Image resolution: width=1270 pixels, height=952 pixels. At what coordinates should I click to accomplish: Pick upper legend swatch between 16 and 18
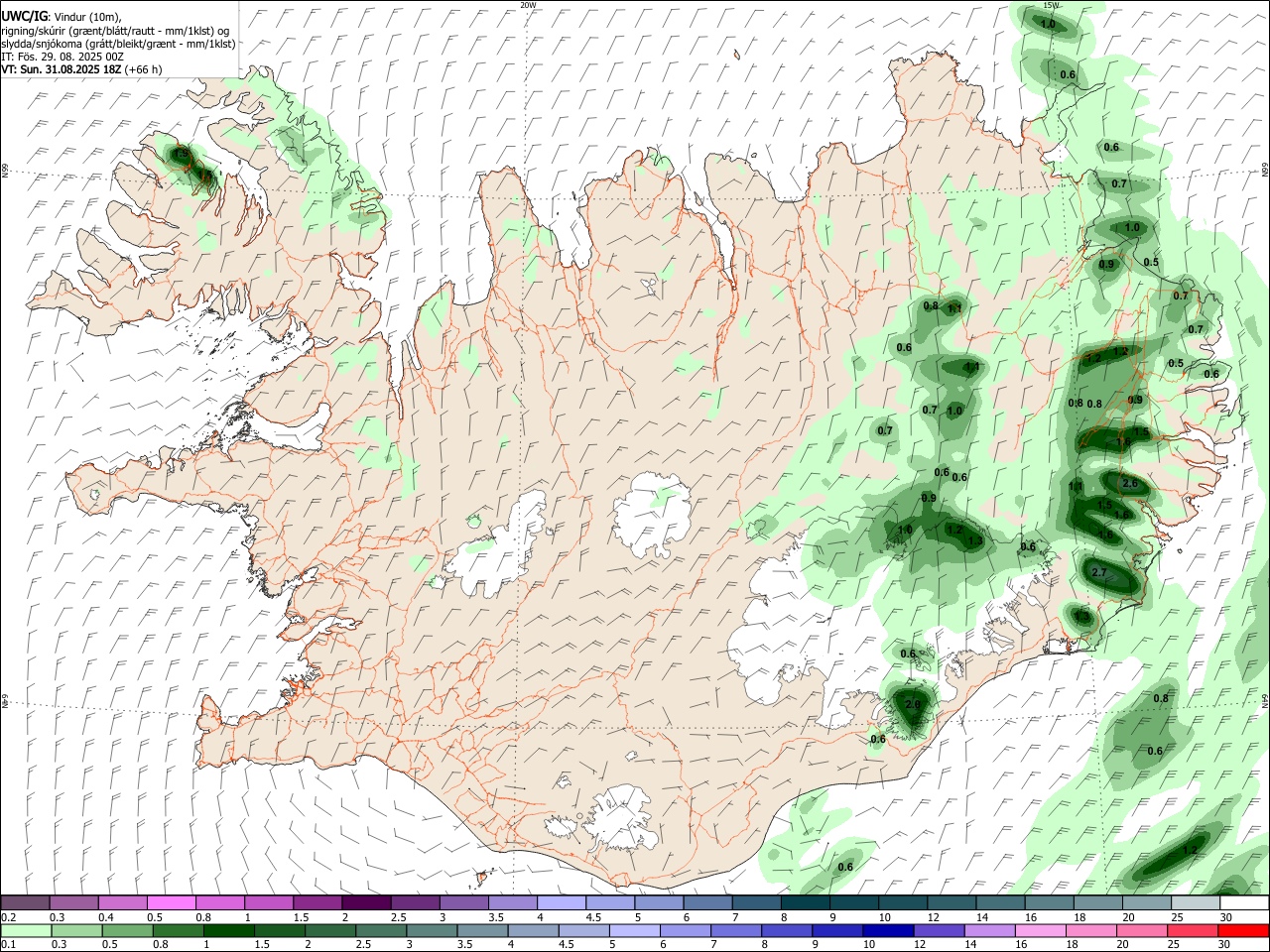tap(1049, 903)
